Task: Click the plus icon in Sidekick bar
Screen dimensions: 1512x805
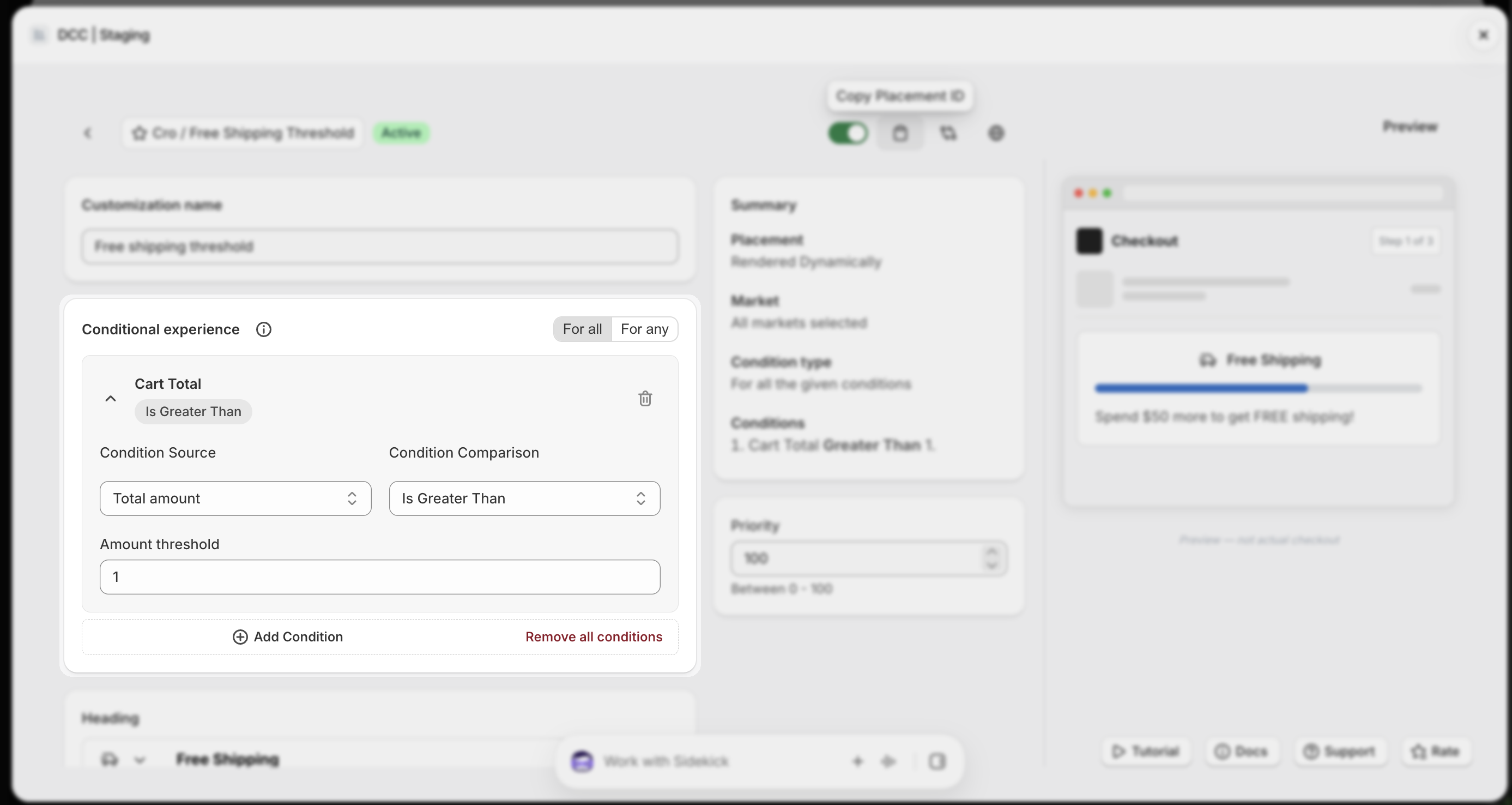Action: pos(857,761)
